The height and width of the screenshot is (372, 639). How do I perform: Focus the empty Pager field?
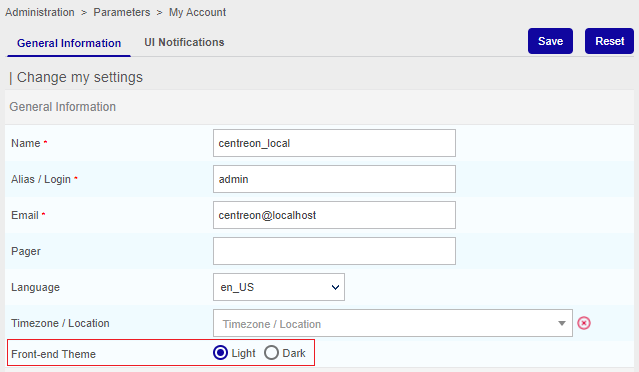[x=334, y=251]
